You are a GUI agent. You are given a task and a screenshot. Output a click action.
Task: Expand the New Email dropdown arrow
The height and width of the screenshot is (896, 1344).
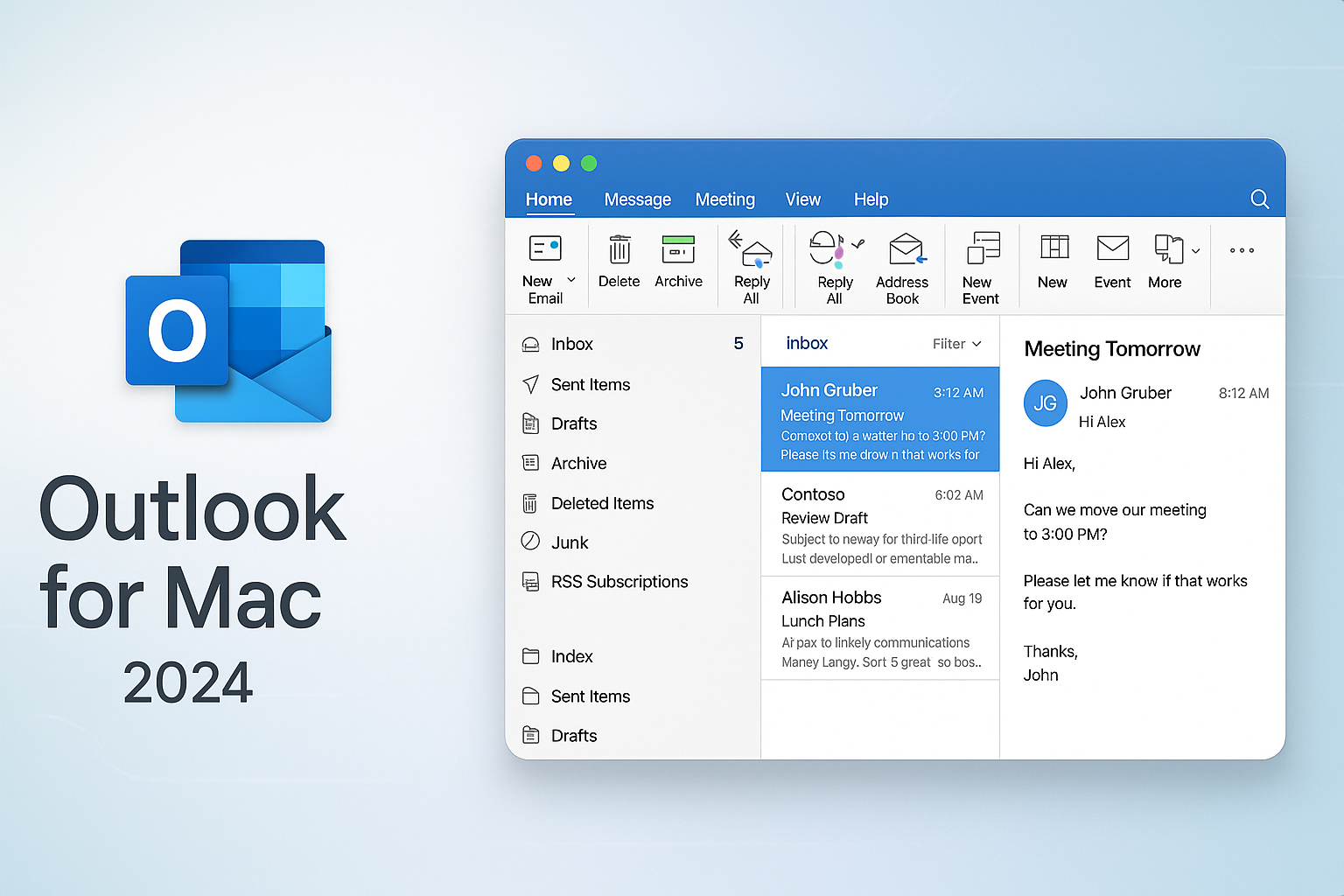[571, 280]
